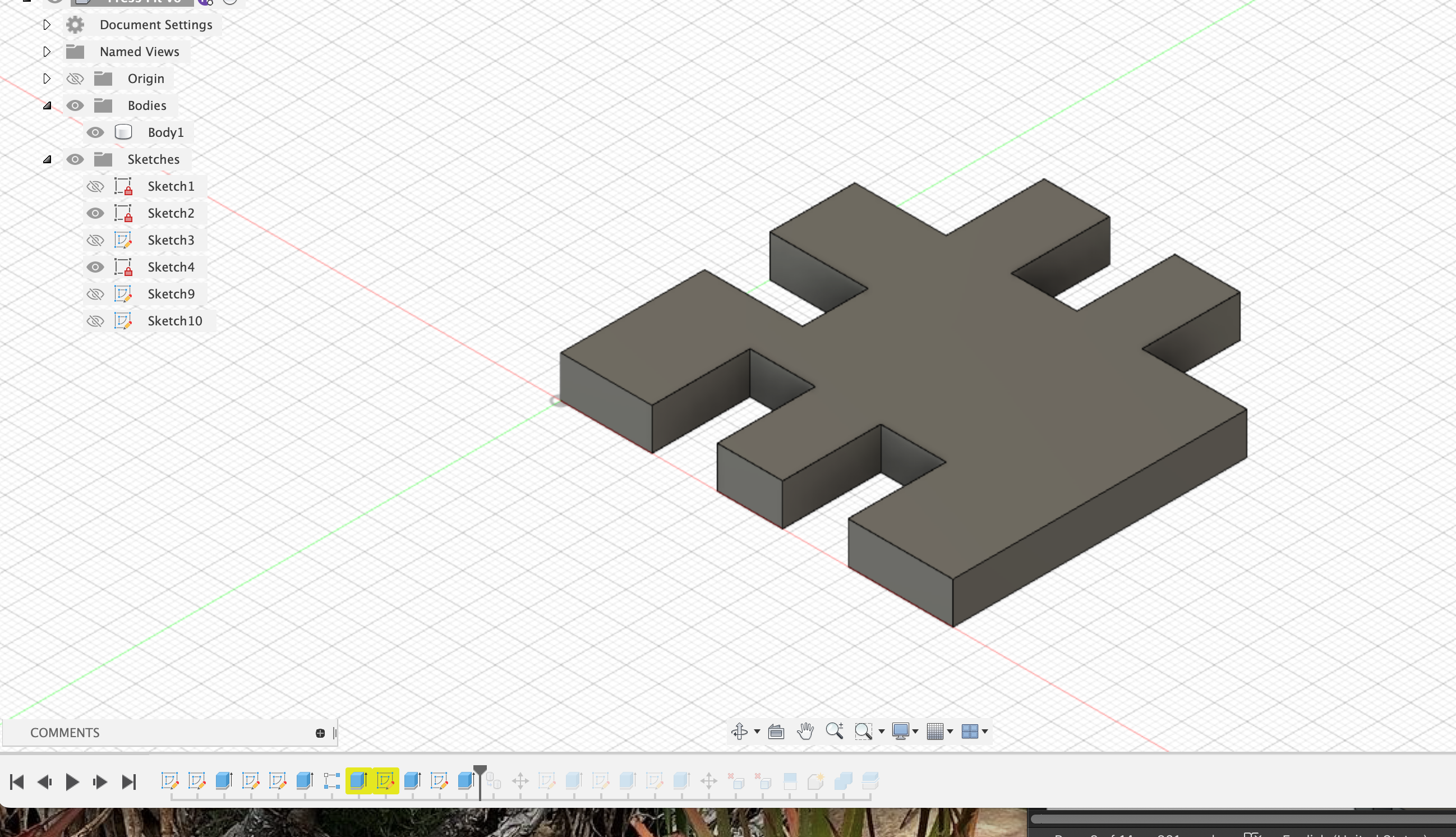1456x837 pixels.
Task: Show Sketch10 via its eye icon
Action: 95,321
